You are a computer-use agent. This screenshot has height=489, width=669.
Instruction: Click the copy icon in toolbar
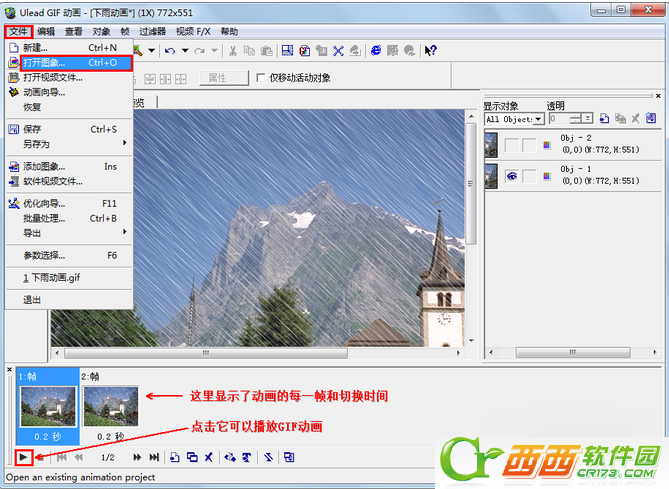pos(249,51)
